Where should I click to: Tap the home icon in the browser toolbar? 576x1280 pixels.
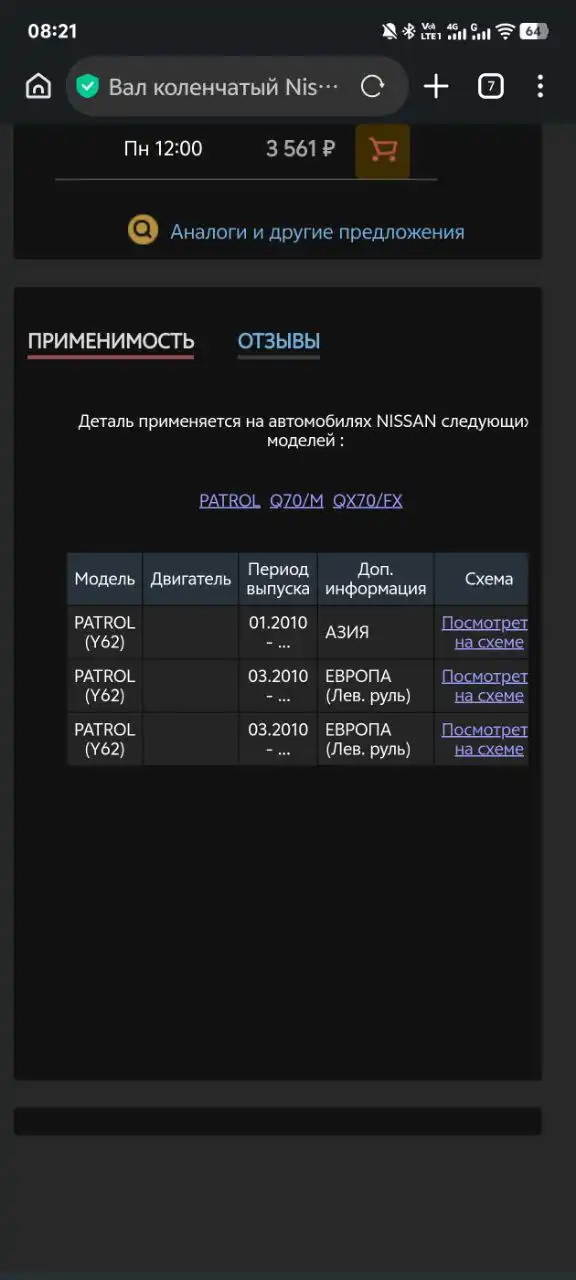point(37,86)
